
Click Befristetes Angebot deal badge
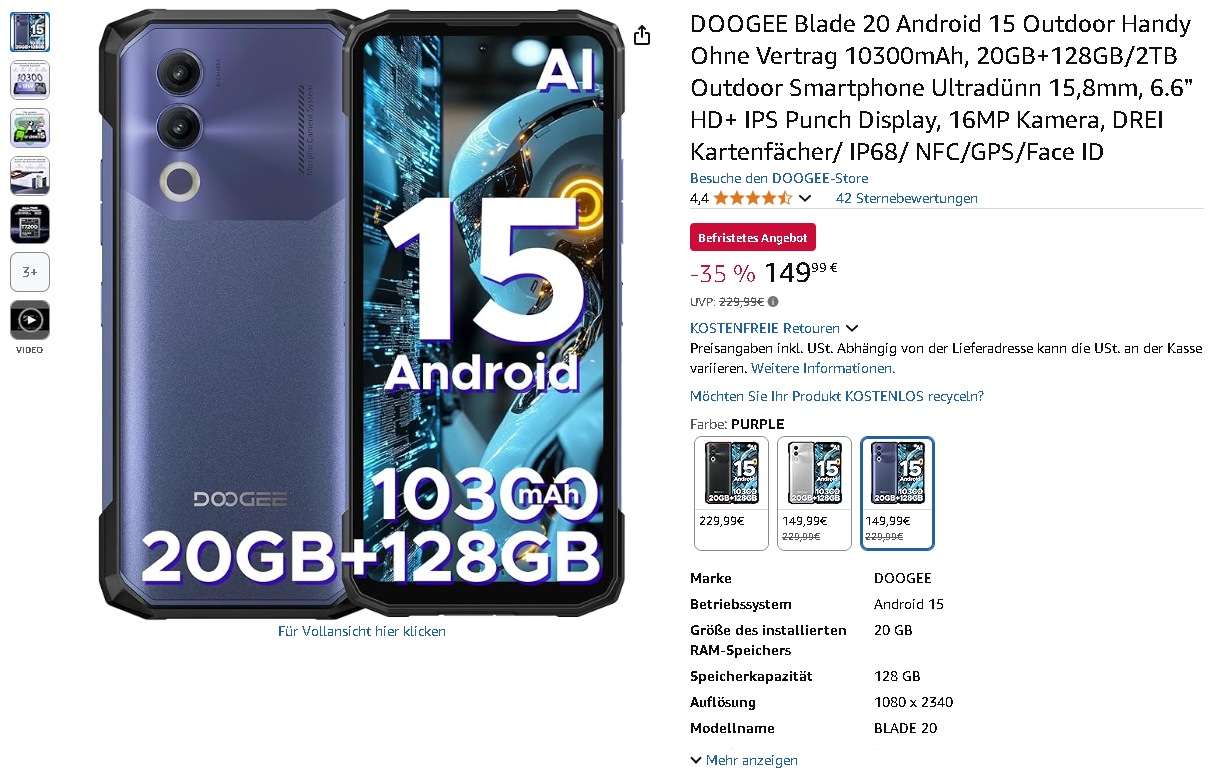coord(753,238)
